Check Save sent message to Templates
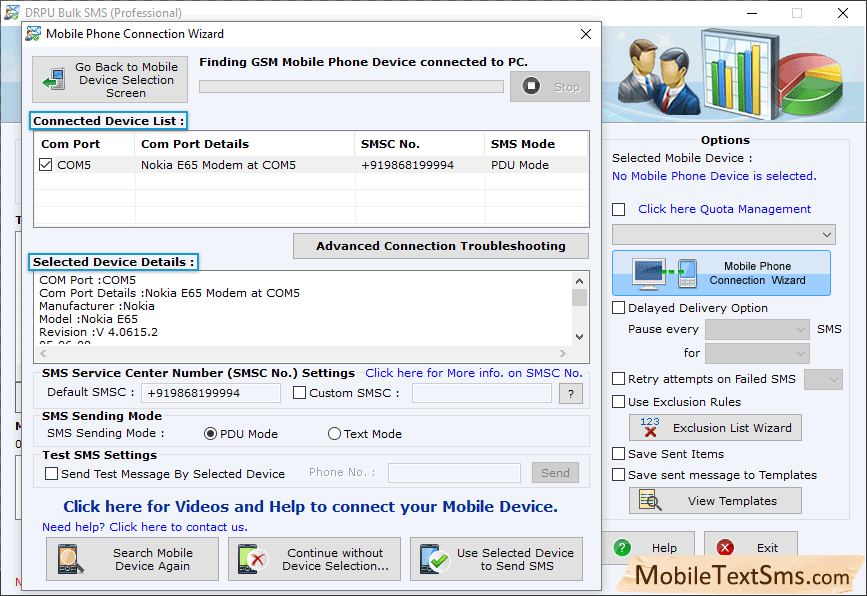Viewport: 867px width, 596px height. (x=619, y=475)
